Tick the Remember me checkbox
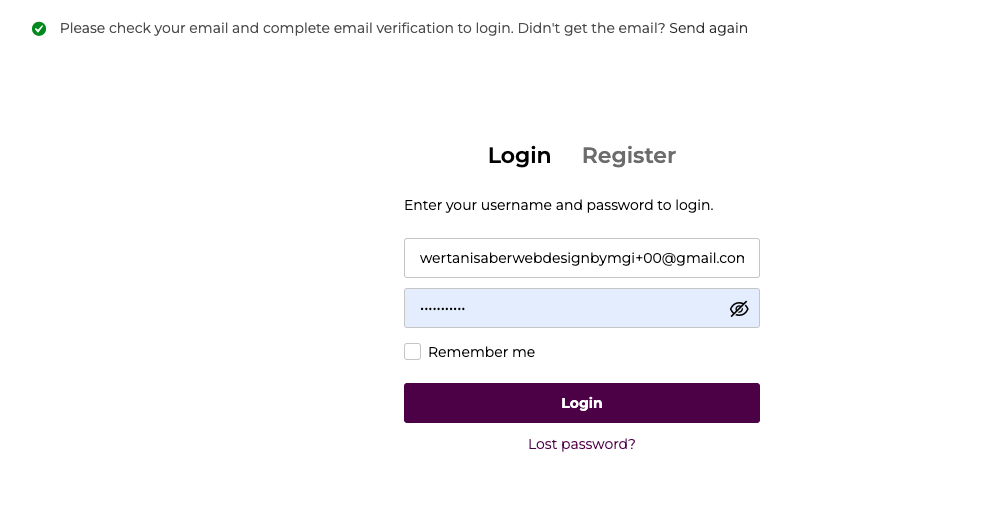This screenshot has width=997, height=517. pos(412,352)
